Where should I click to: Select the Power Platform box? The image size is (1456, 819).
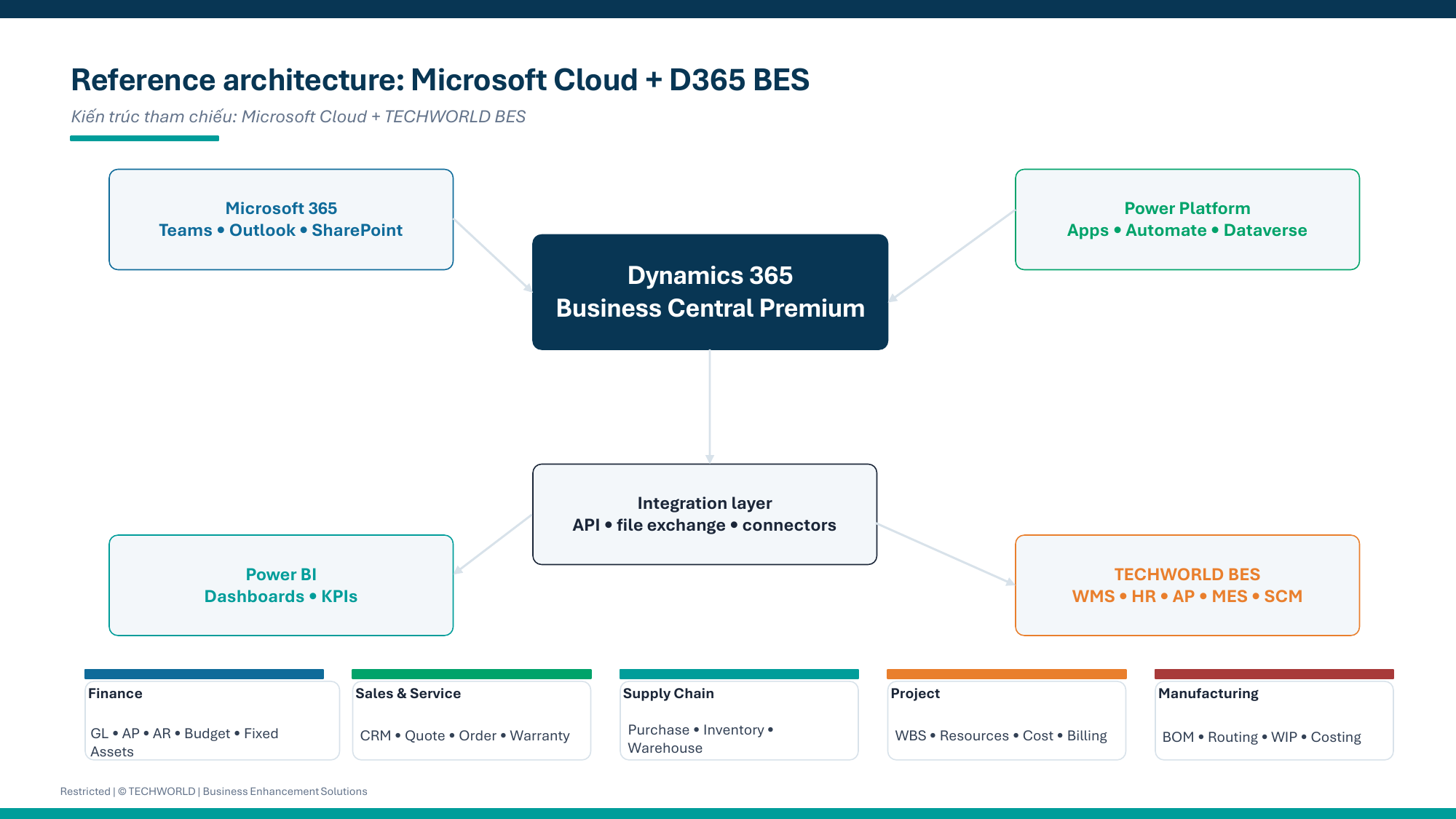click(1187, 219)
